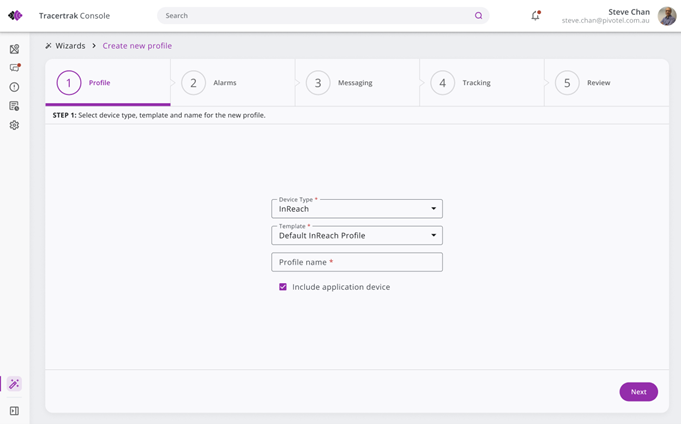681x424 pixels.
Task: Uncheck Include application device checkbox
Action: click(x=283, y=287)
